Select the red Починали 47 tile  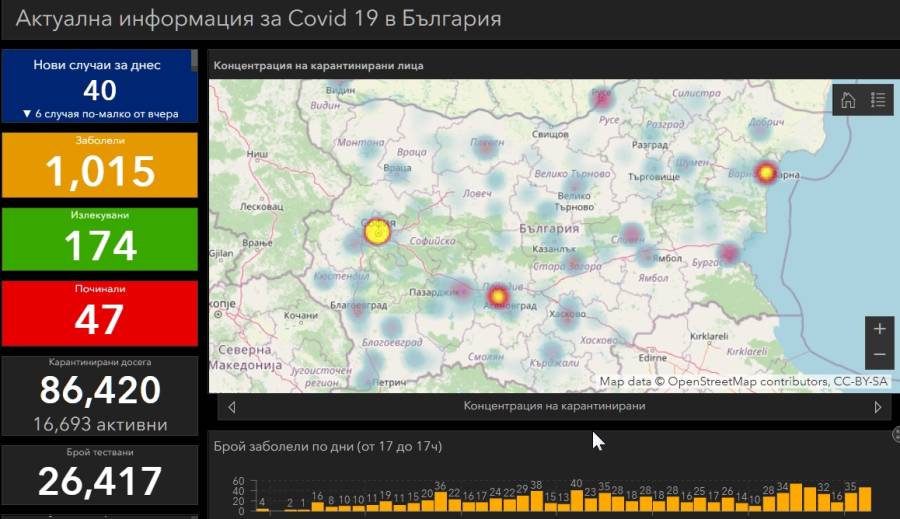click(100, 312)
